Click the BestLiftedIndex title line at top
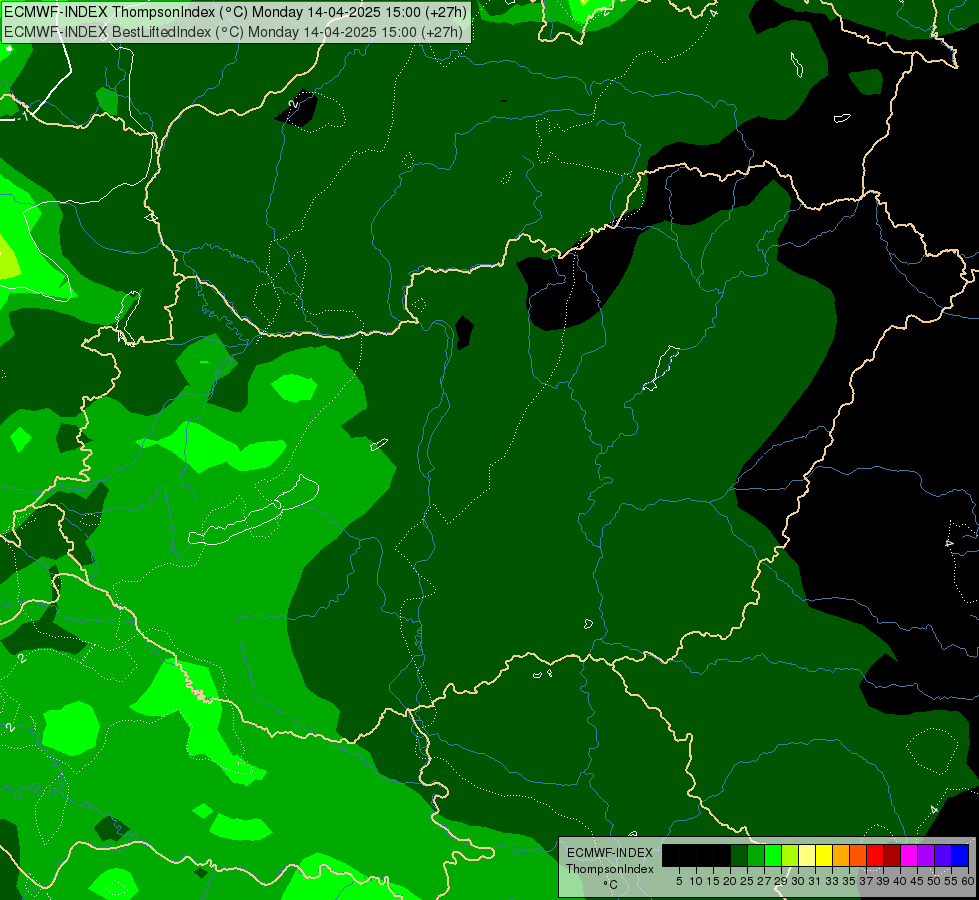This screenshot has height=900, width=979. click(233, 31)
